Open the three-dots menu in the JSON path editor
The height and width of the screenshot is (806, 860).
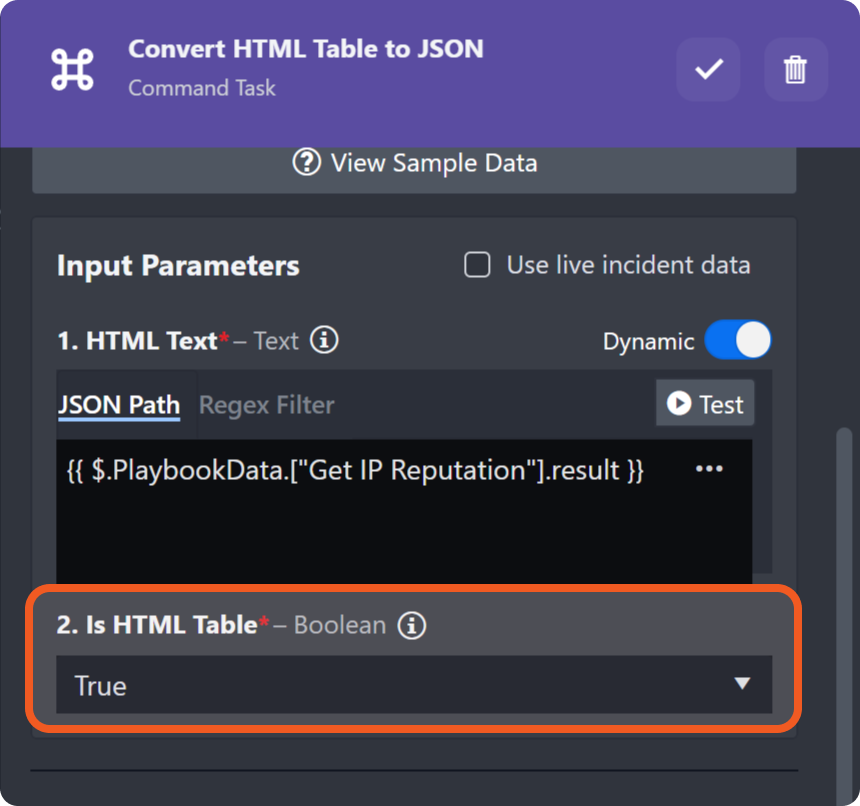(x=708, y=469)
